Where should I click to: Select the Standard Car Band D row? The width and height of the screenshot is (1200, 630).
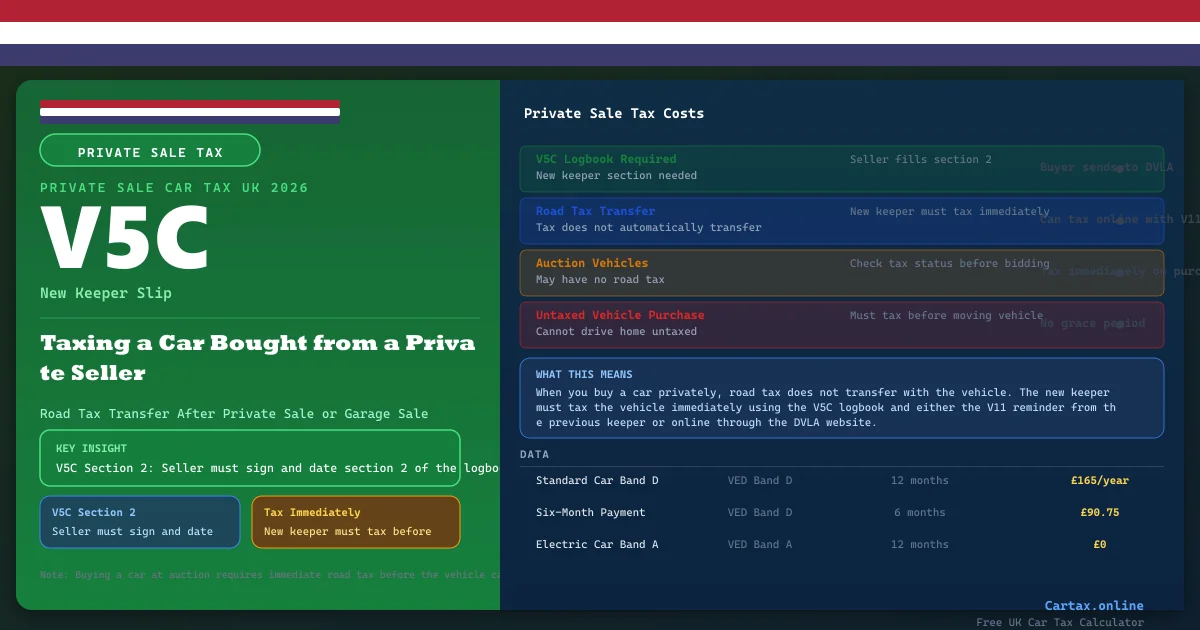(x=840, y=481)
